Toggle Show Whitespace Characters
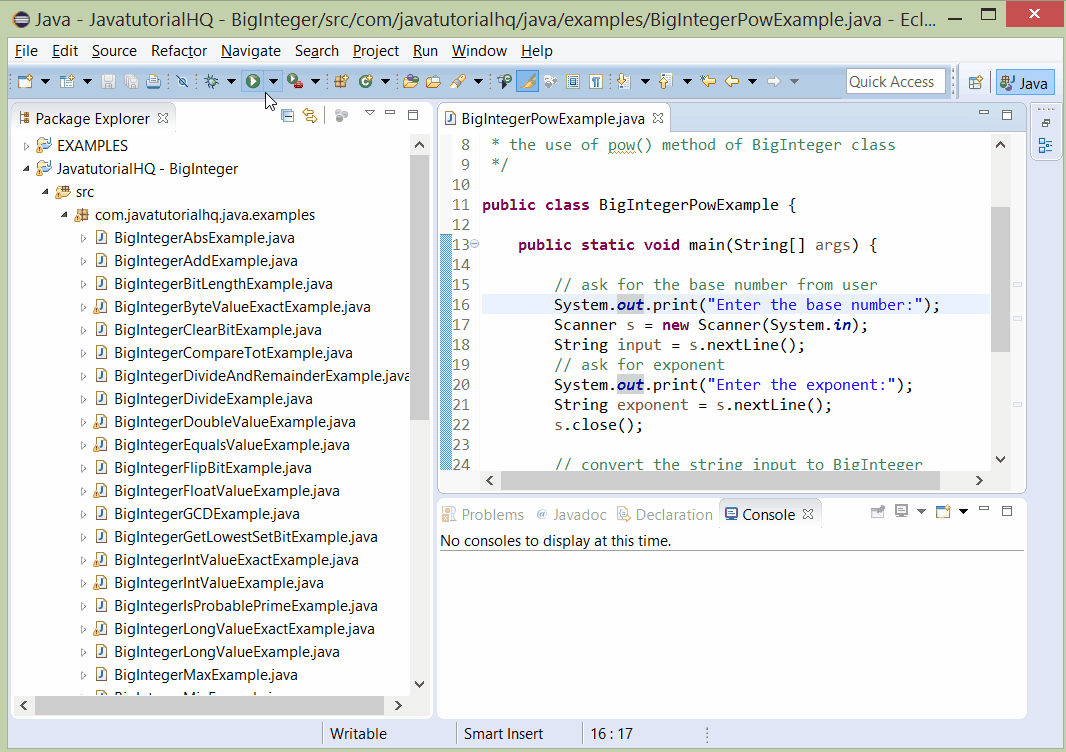Image resolution: width=1066 pixels, height=752 pixels. pos(596,81)
